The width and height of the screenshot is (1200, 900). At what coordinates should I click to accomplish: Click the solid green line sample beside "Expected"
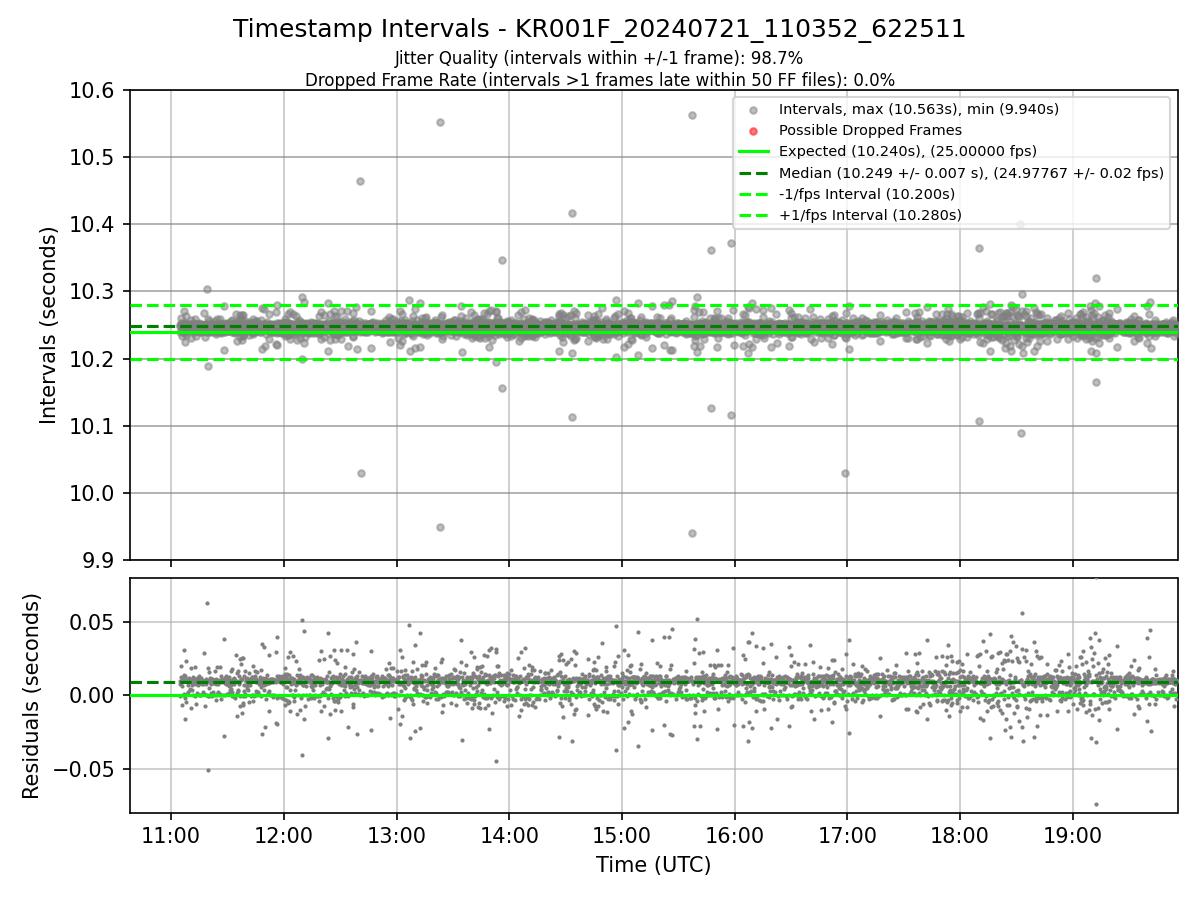(753, 152)
